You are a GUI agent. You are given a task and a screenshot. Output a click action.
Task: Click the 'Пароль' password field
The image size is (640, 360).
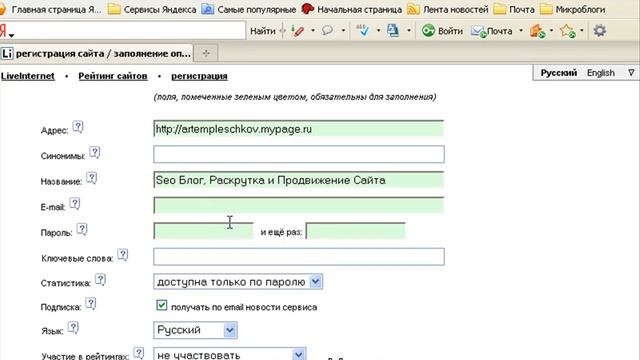(x=204, y=231)
